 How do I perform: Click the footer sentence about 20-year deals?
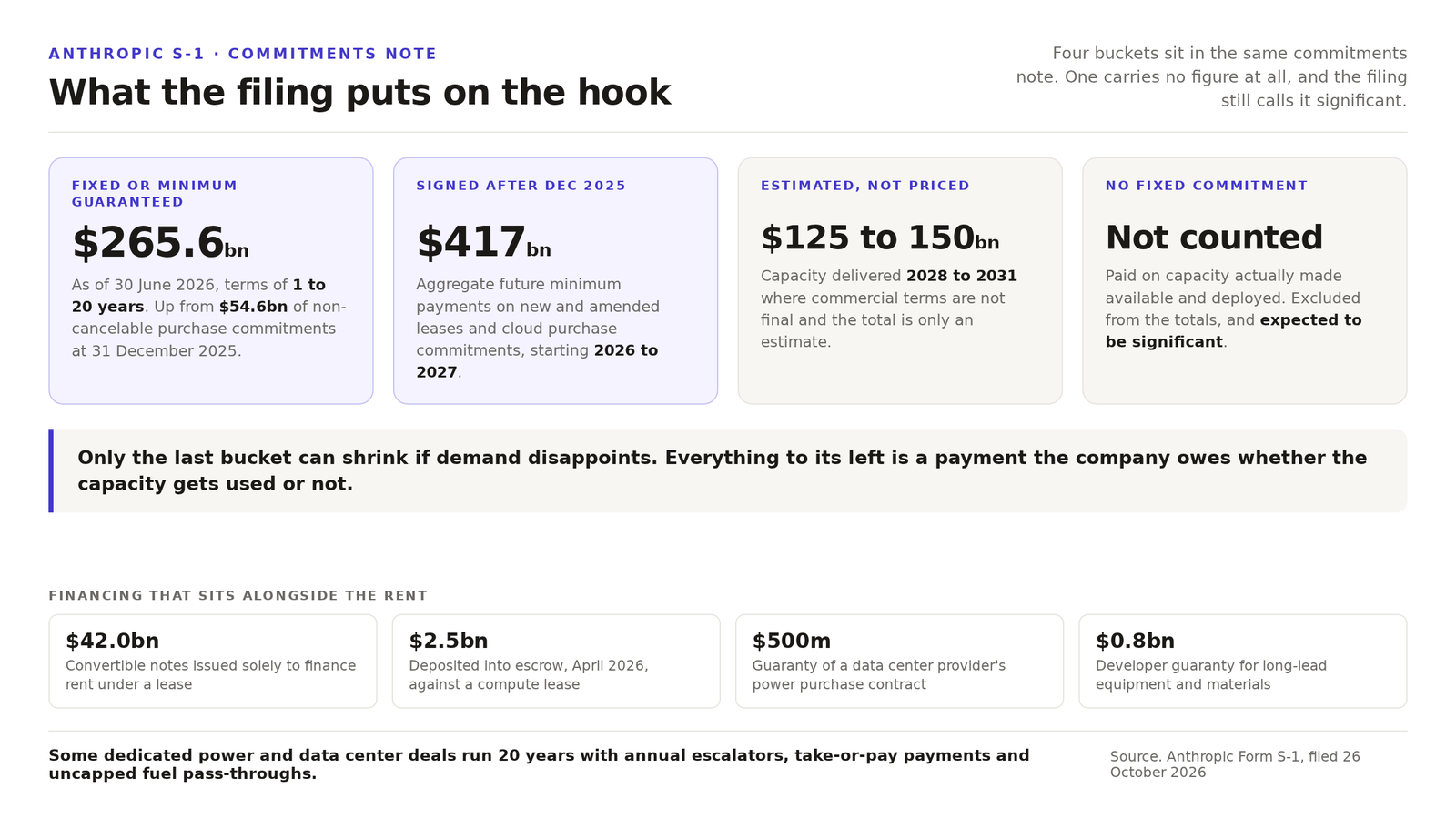(x=539, y=764)
